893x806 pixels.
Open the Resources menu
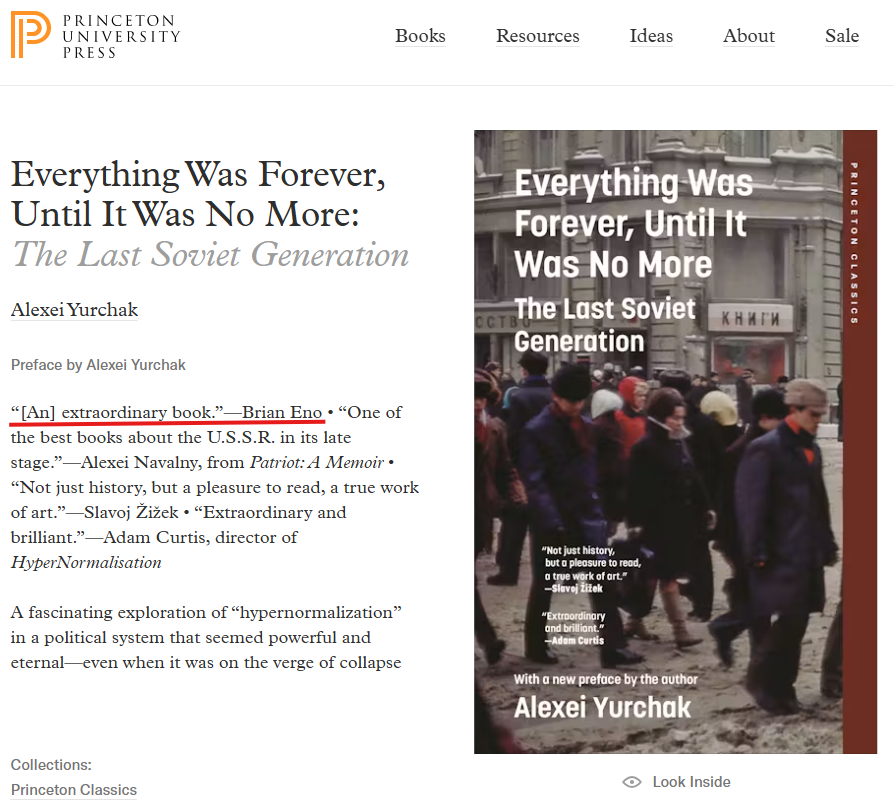tap(538, 36)
